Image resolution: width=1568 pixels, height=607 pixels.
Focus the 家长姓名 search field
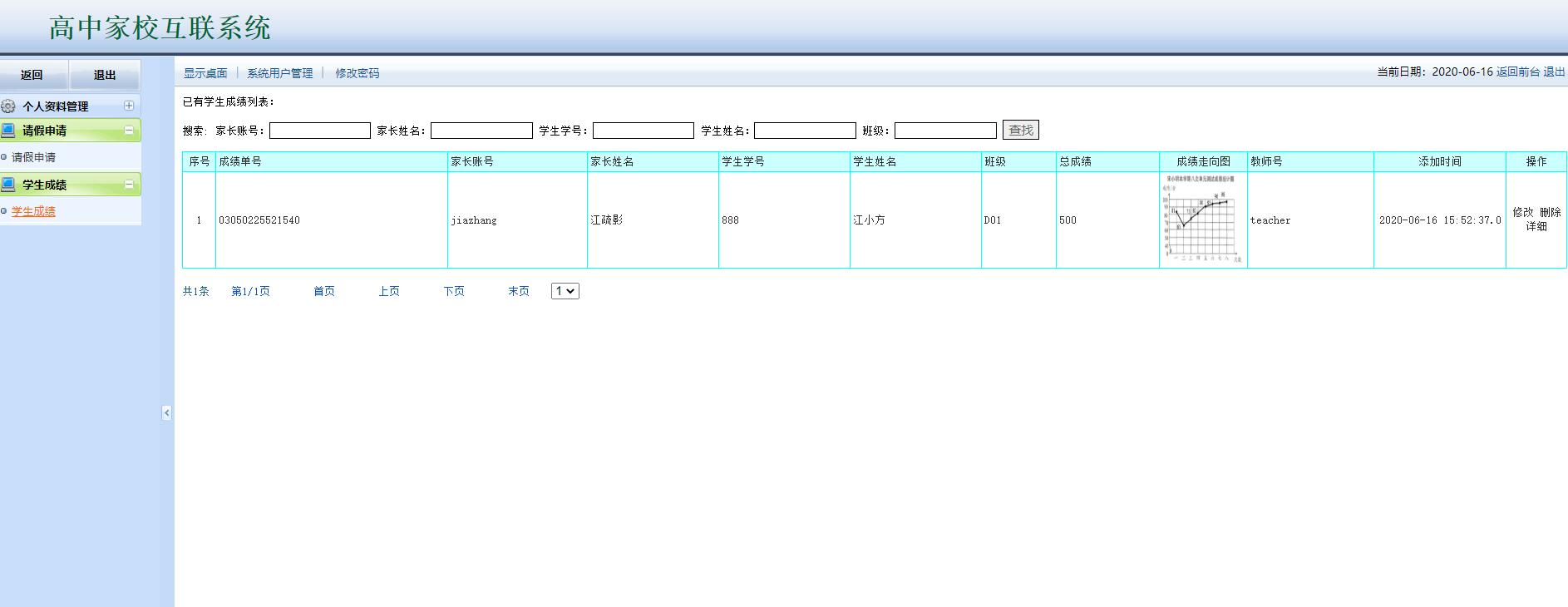click(x=481, y=131)
